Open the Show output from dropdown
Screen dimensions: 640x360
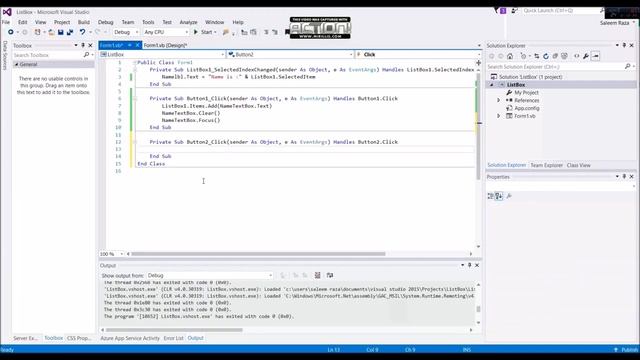[x=209, y=276]
